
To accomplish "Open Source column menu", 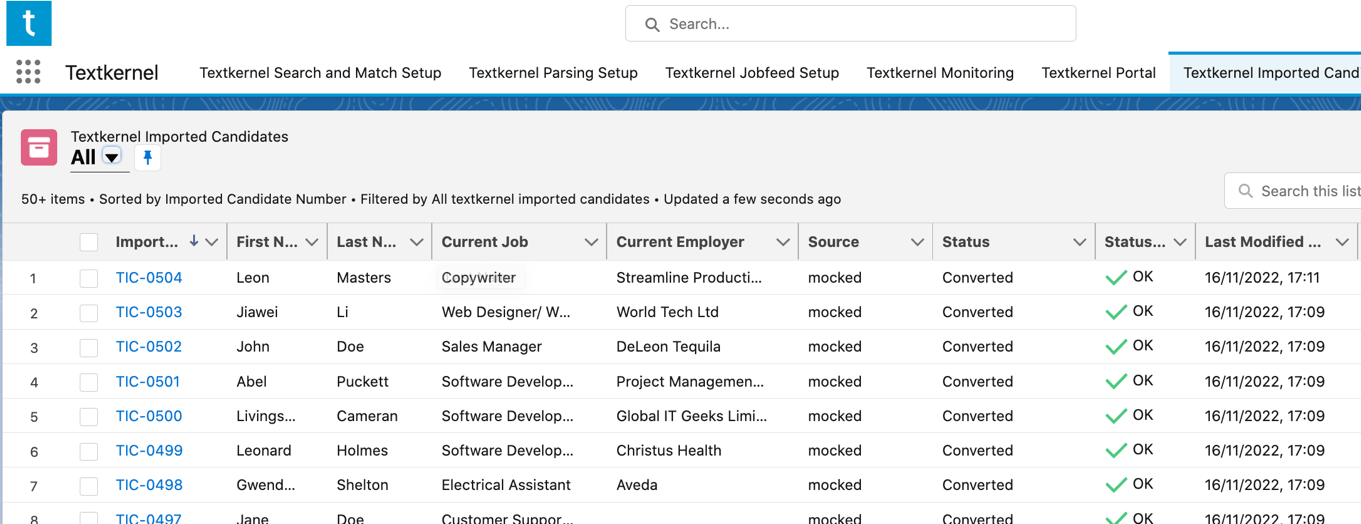I will 917,242.
